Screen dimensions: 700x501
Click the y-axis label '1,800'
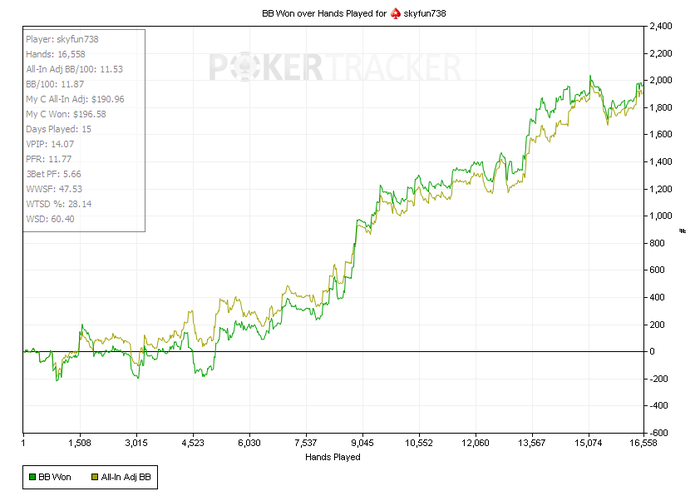tap(661, 107)
